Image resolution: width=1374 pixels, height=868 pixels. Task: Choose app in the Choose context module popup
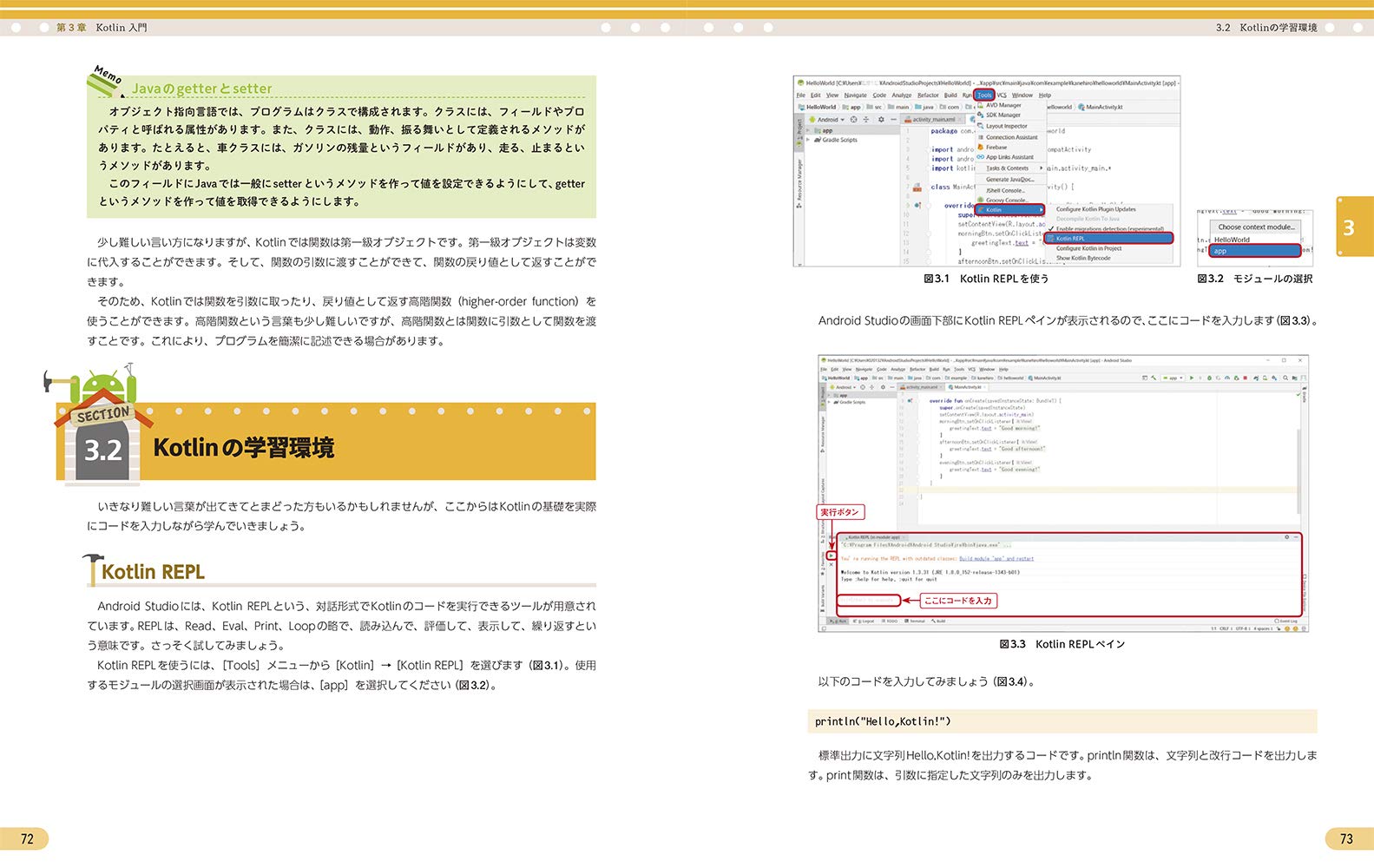click(x=1255, y=251)
